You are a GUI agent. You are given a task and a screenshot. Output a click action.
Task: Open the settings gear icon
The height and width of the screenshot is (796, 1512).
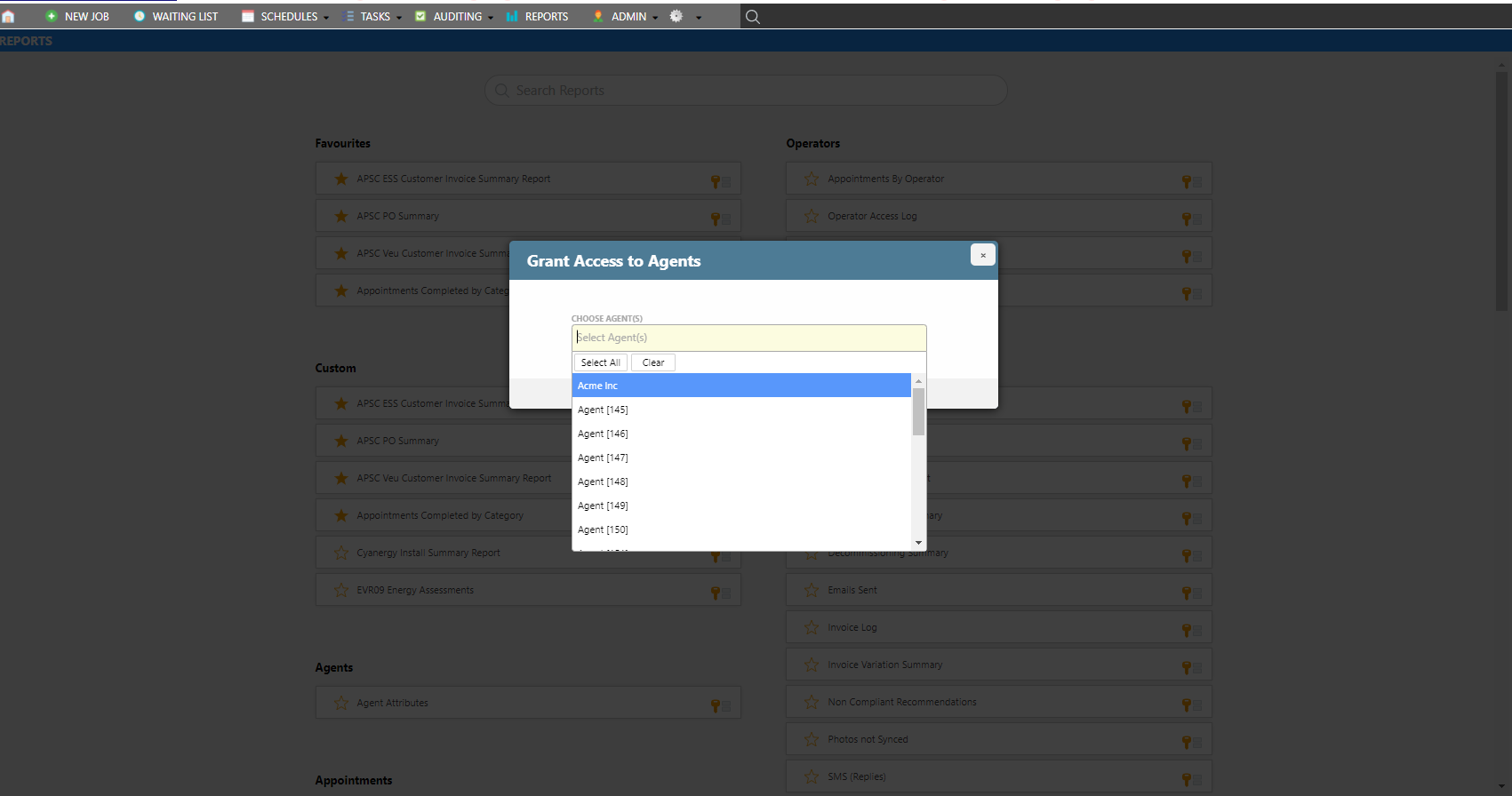[x=676, y=16]
